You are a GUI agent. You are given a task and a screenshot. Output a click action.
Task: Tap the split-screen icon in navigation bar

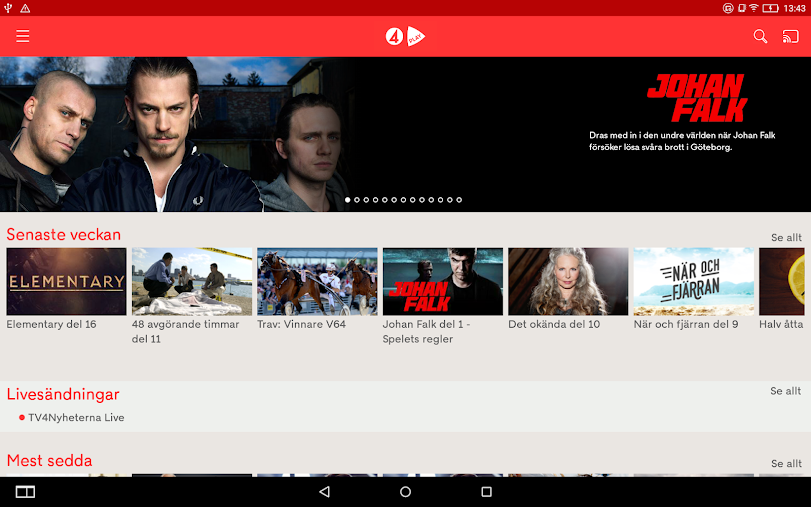point(25,491)
